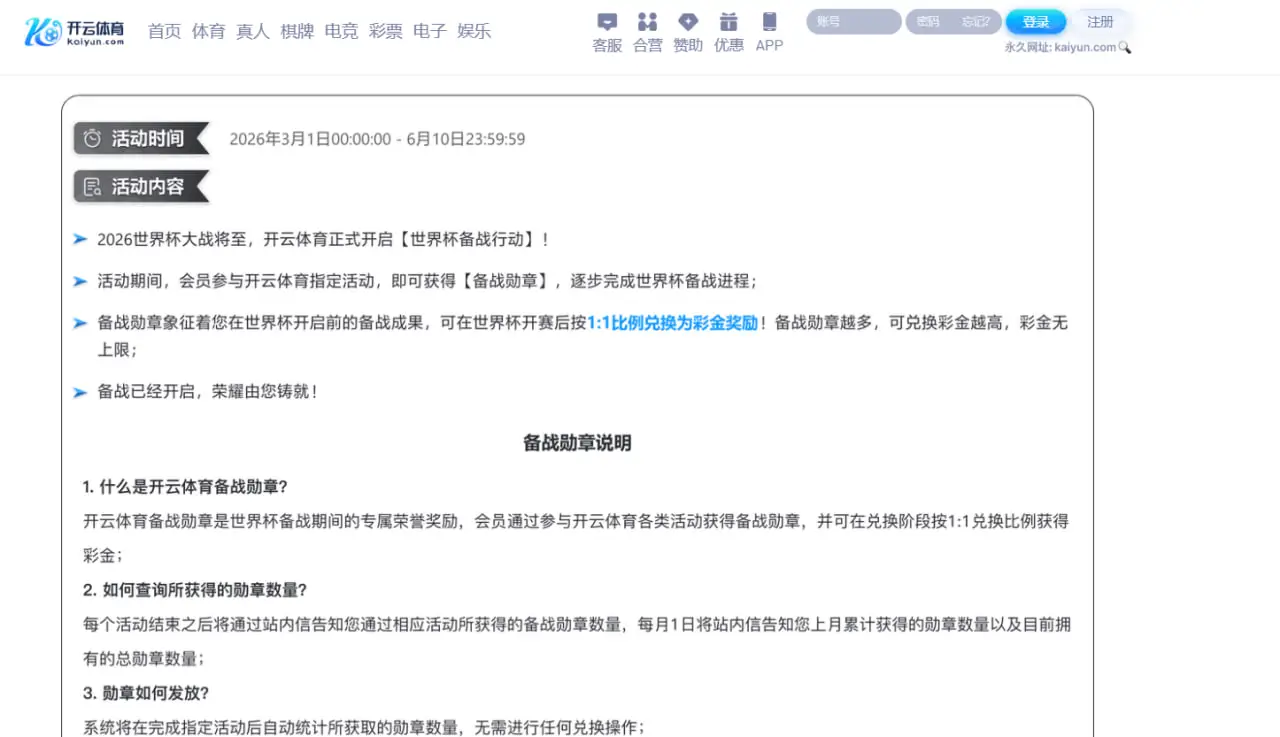Click the line 备战已经开启，荣耀由您铸就!
1280x737 pixels.
208,392
